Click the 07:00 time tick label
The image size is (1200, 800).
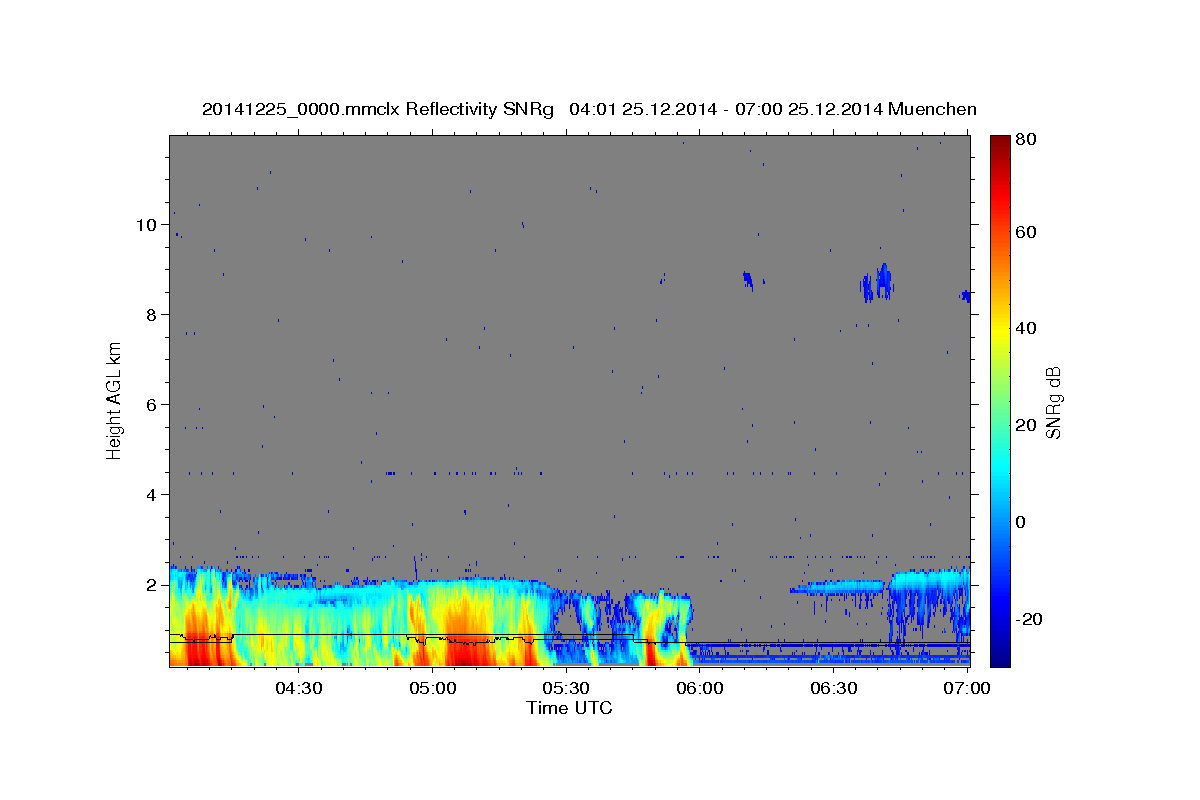(966, 688)
